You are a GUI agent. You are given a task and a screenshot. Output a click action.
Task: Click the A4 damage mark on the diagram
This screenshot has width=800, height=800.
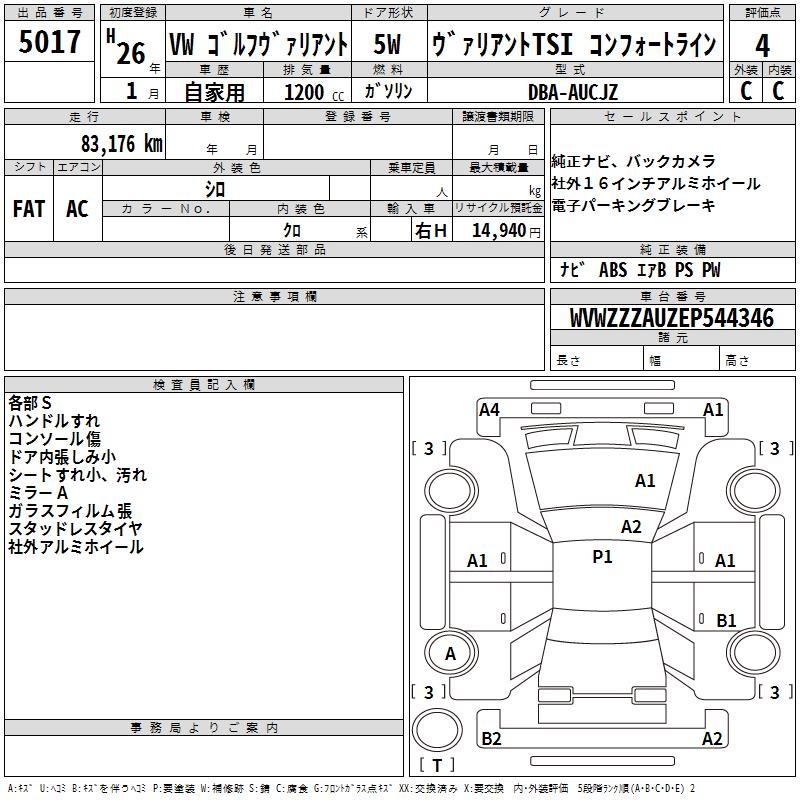pos(489,409)
